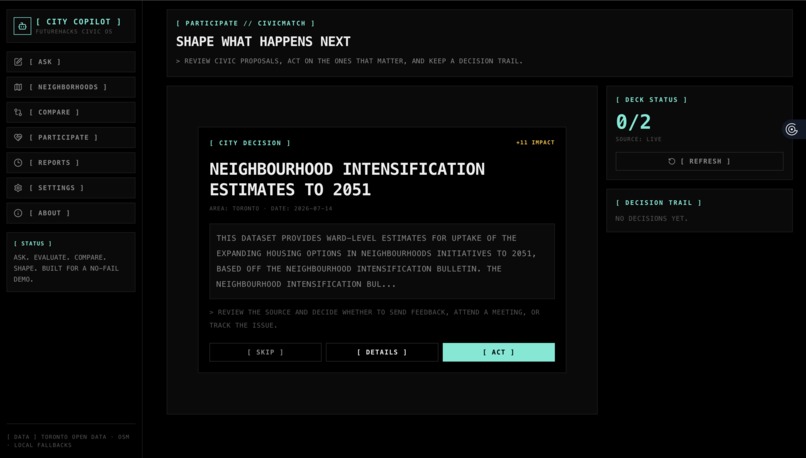Click the Neighbourhood Intensification Estimates heading
Image resolution: width=806 pixels, height=458 pixels.
tap(347, 179)
